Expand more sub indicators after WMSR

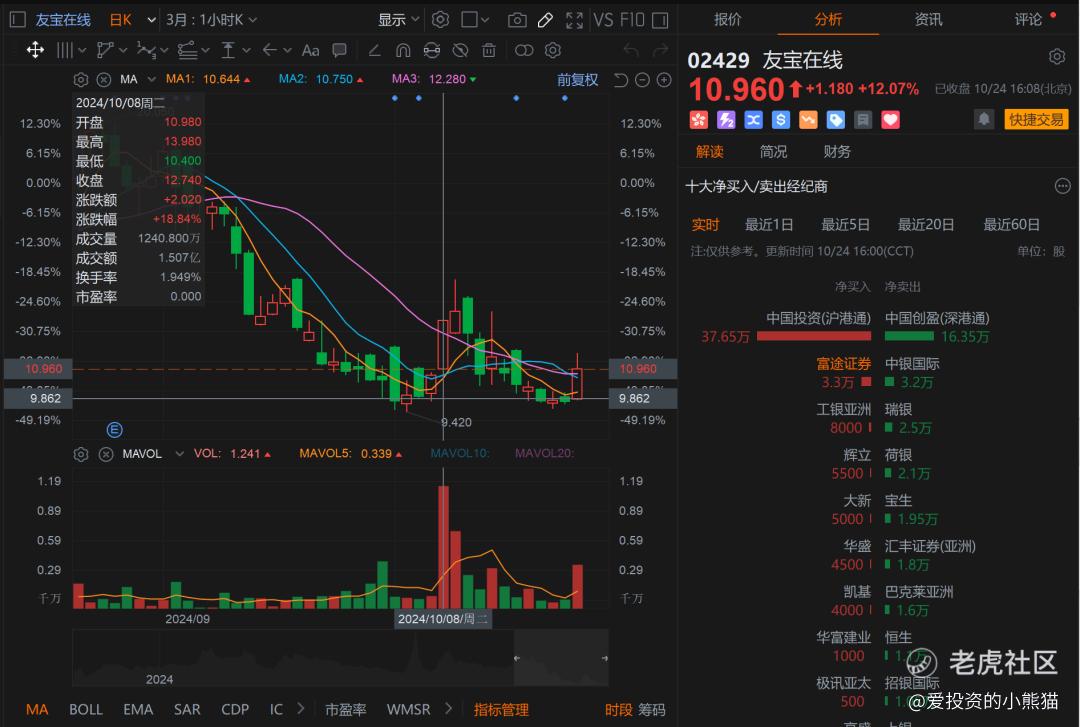pos(448,709)
